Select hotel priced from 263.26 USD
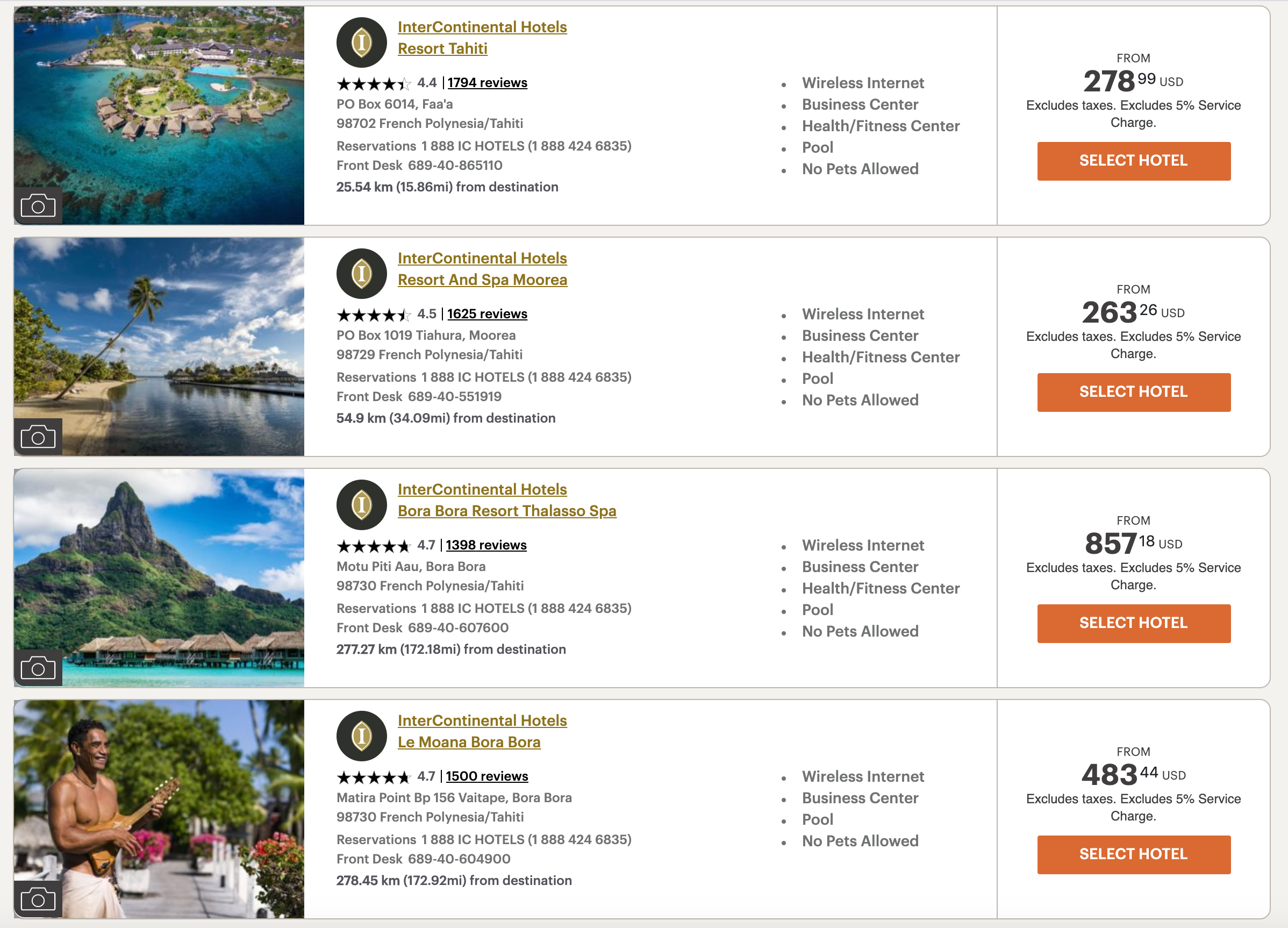The width and height of the screenshot is (1288, 928). tap(1134, 392)
